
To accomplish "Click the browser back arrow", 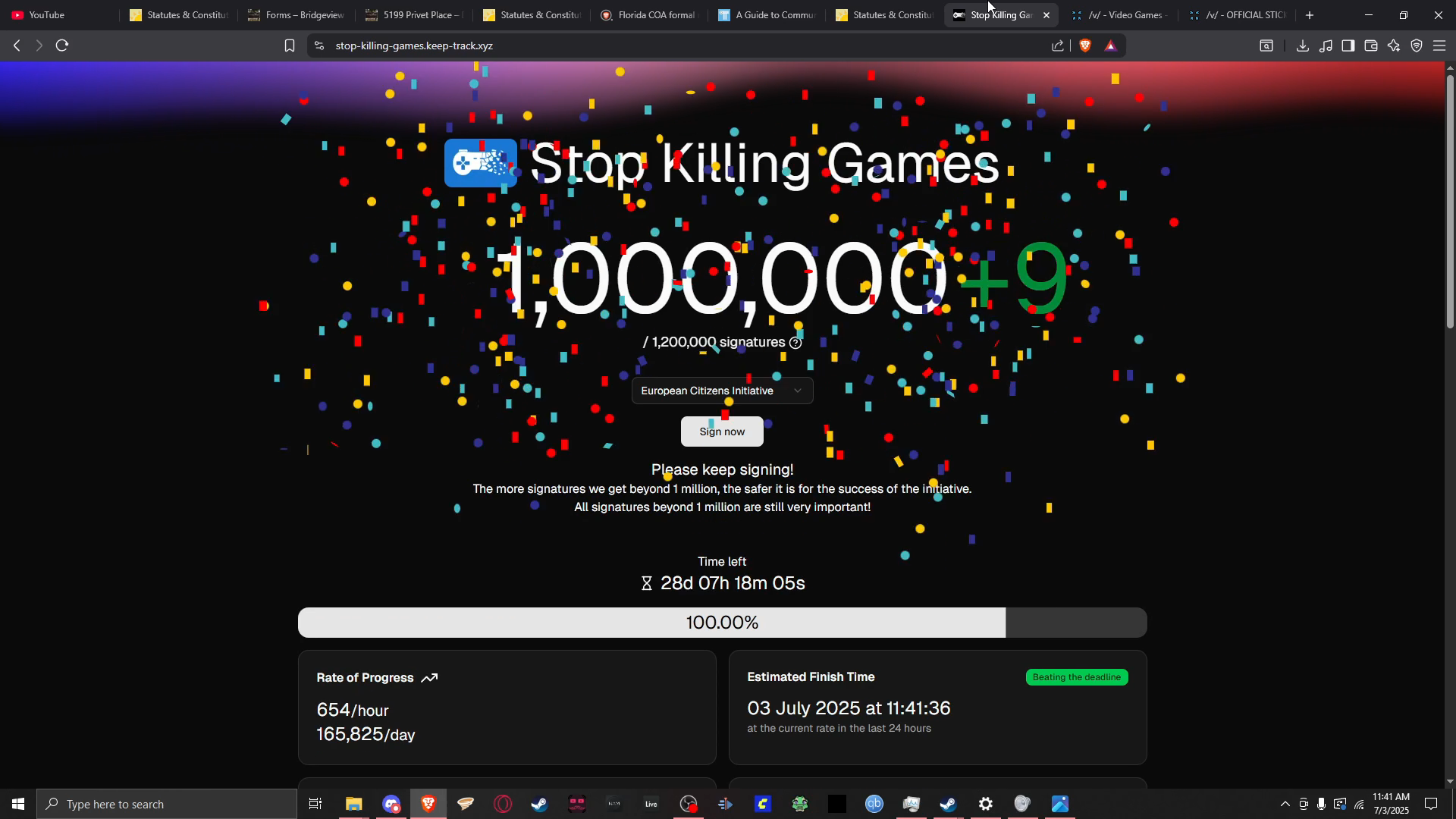I will coord(17,45).
